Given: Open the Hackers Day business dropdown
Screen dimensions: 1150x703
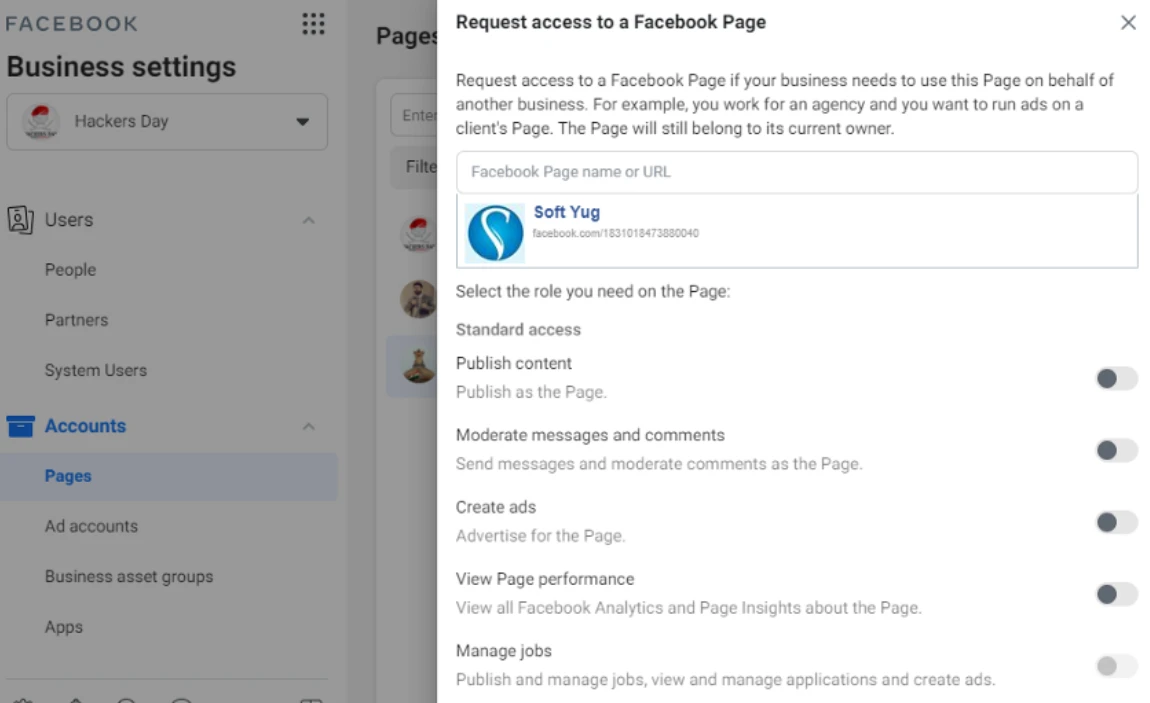Looking at the screenshot, I should tap(302, 122).
